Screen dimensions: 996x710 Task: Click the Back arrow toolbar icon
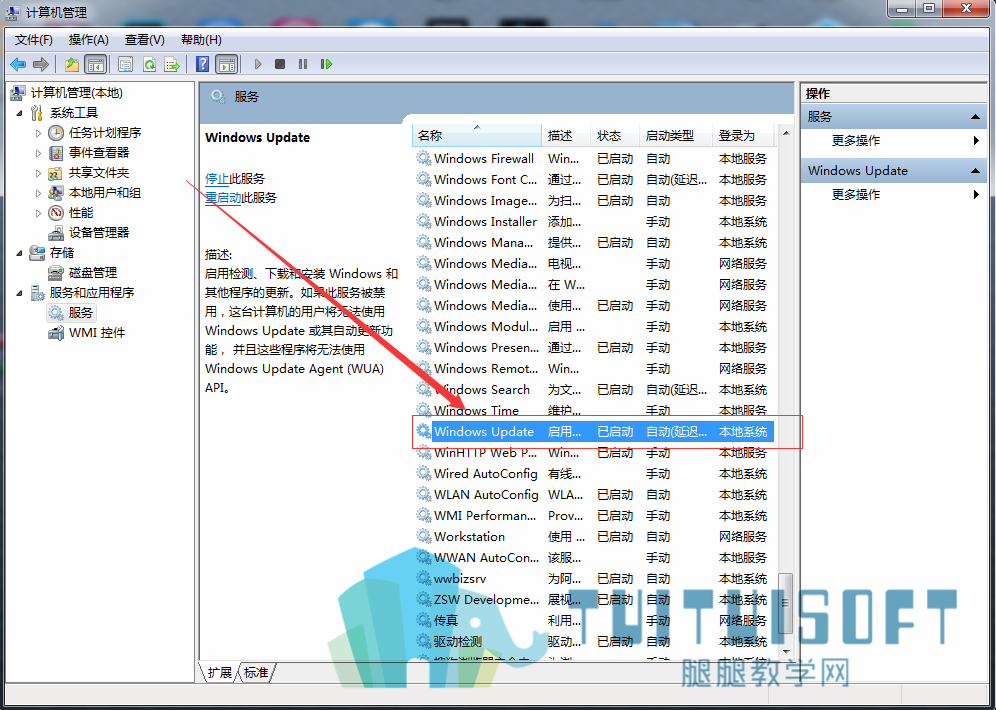(18, 64)
